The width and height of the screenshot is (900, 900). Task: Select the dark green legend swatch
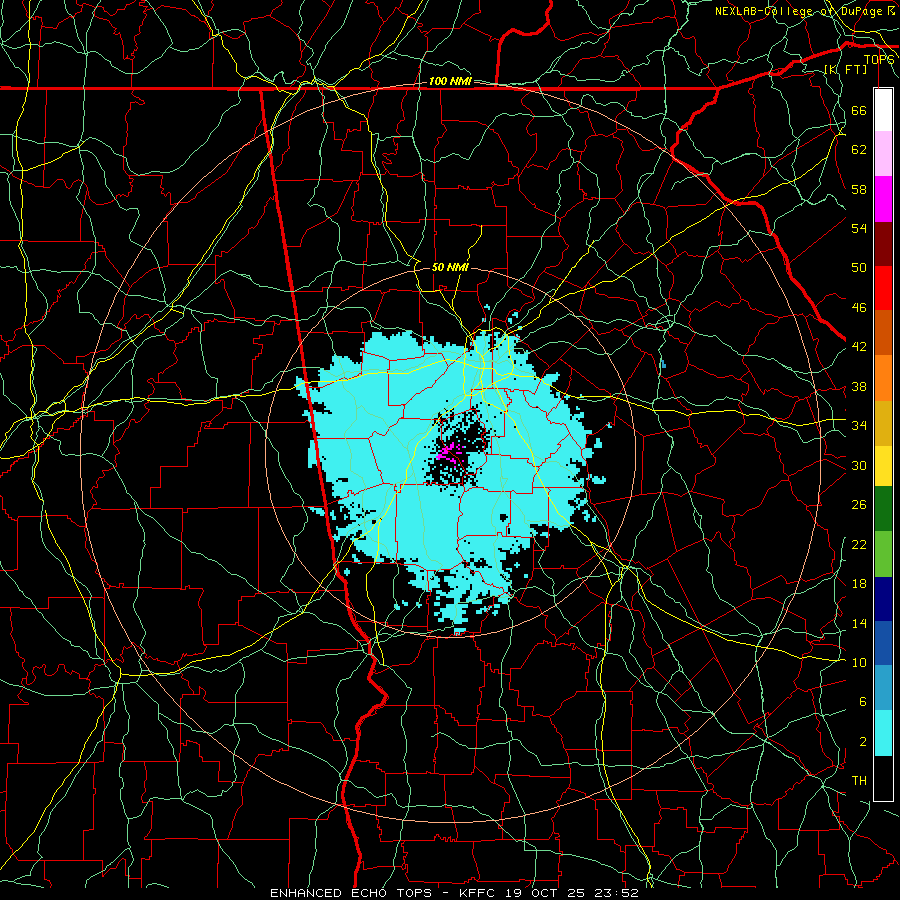tap(883, 509)
